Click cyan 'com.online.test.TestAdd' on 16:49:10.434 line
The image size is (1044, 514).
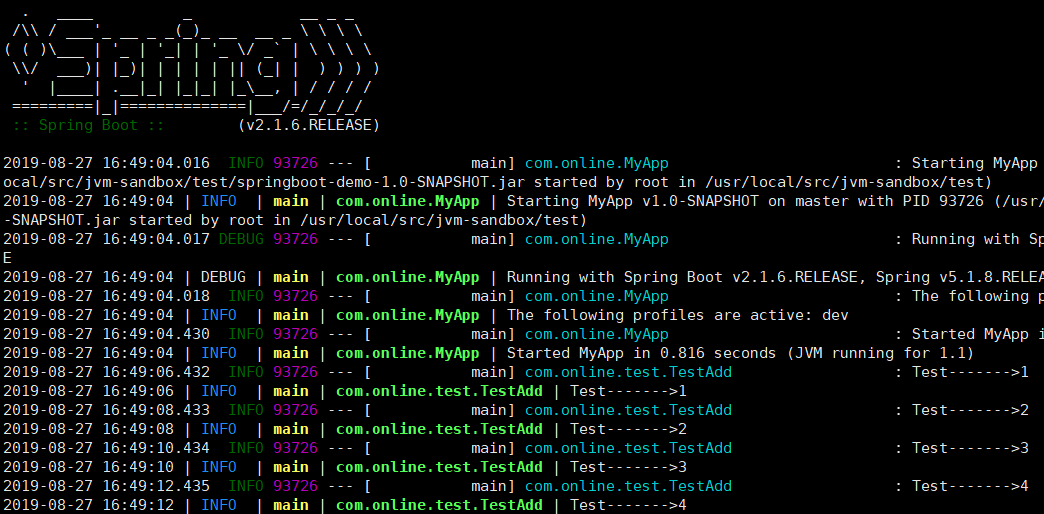point(628,447)
